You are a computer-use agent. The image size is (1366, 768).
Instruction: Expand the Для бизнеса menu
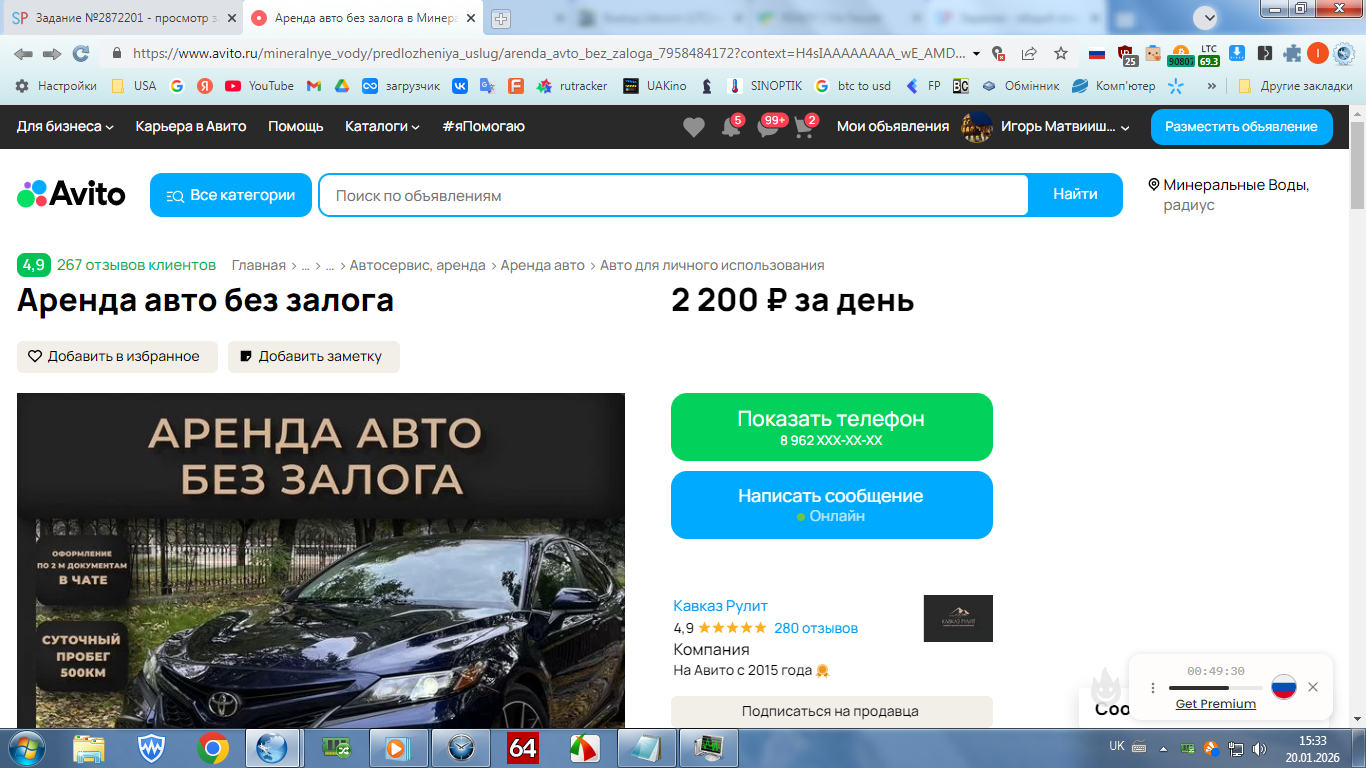tap(65, 126)
